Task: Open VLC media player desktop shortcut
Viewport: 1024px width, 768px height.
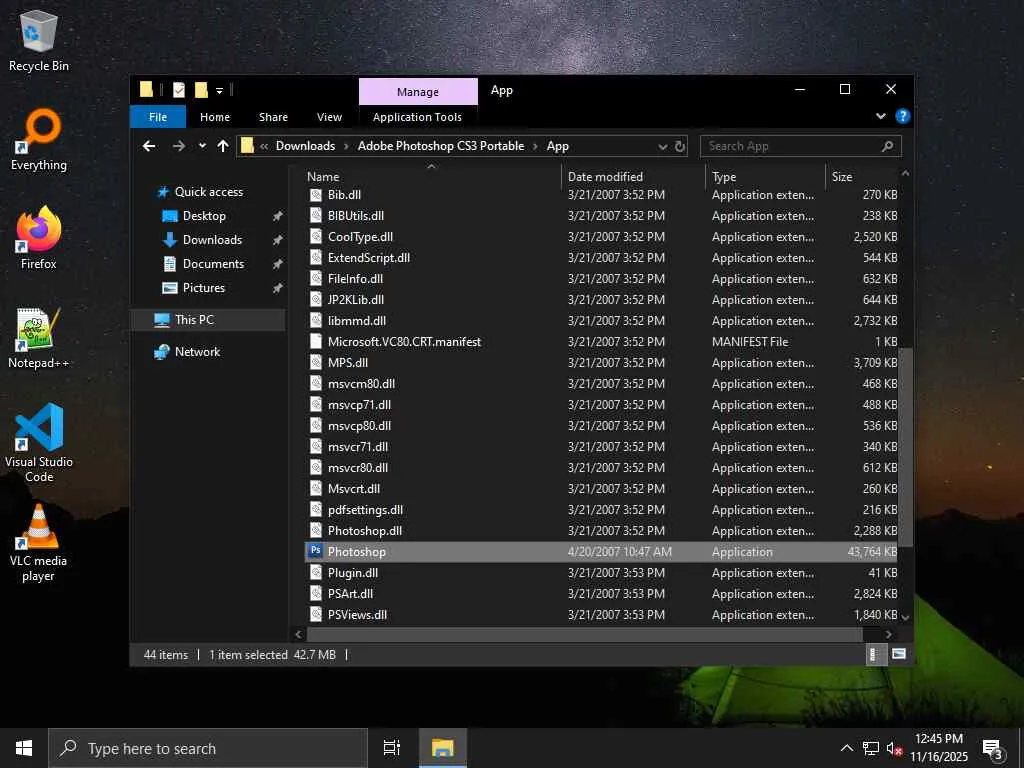Action: pyautogui.click(x=39, y=543)
